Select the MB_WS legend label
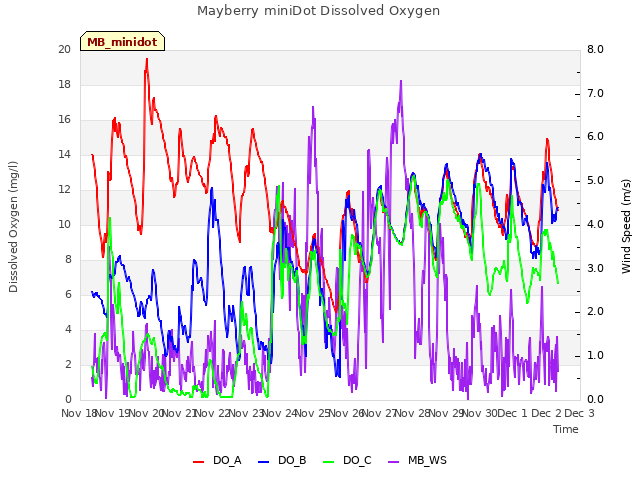This screenshot has height=480, width=640. pos(427,460)
